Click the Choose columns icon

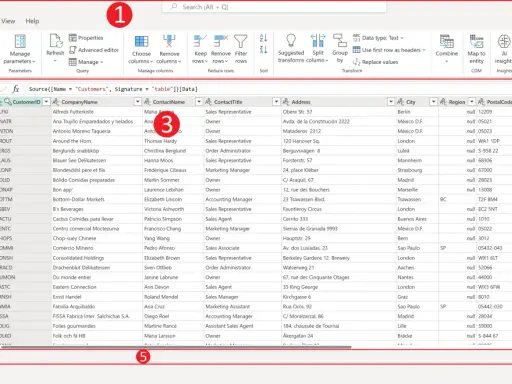coord(141,42)
